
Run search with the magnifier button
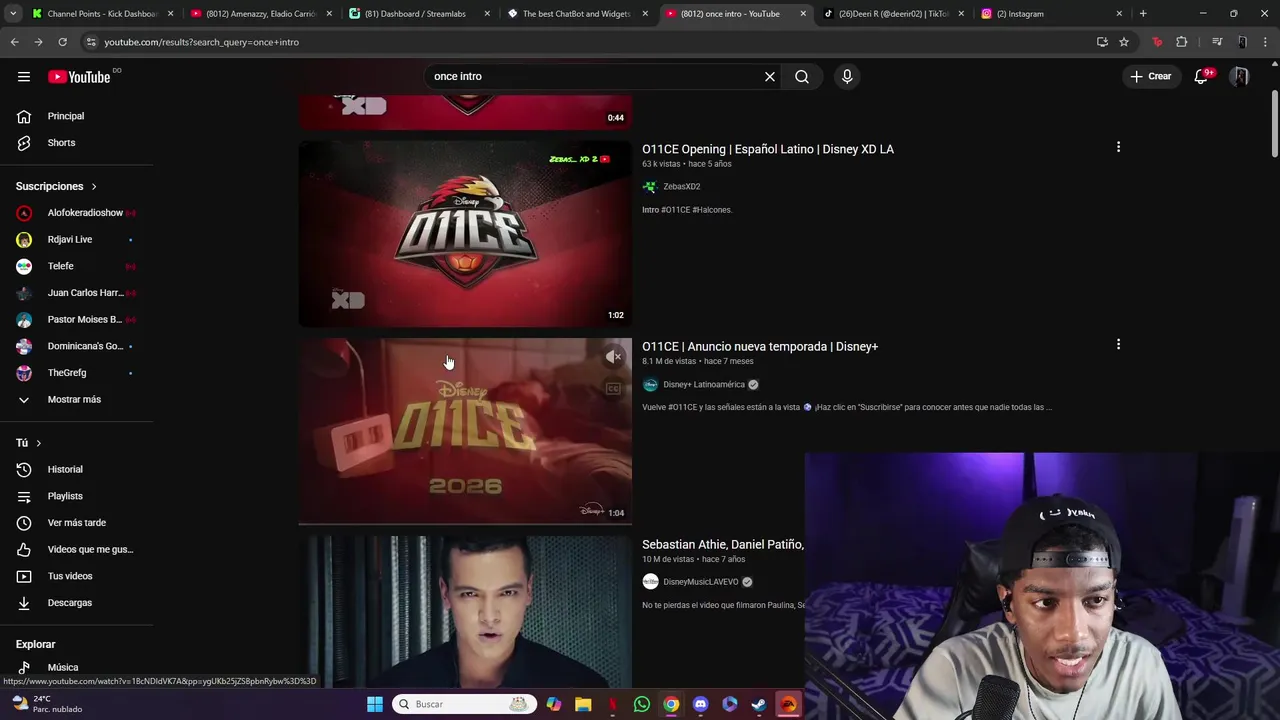[802, 77]
